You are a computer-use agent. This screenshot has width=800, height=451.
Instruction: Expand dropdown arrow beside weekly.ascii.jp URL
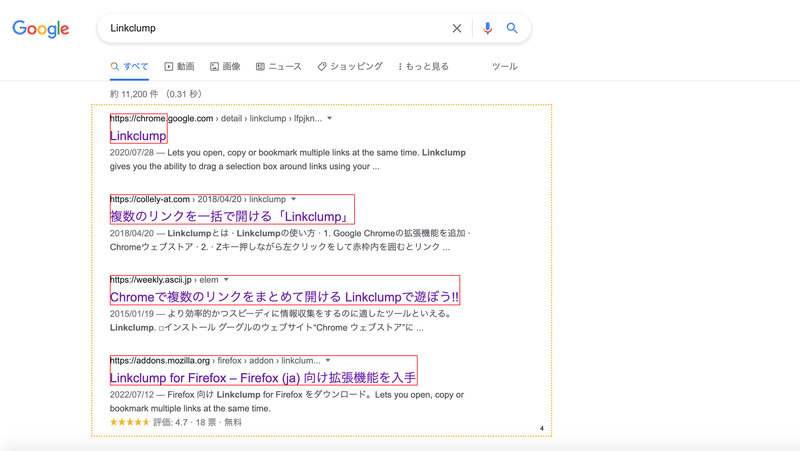pos(226,280)
